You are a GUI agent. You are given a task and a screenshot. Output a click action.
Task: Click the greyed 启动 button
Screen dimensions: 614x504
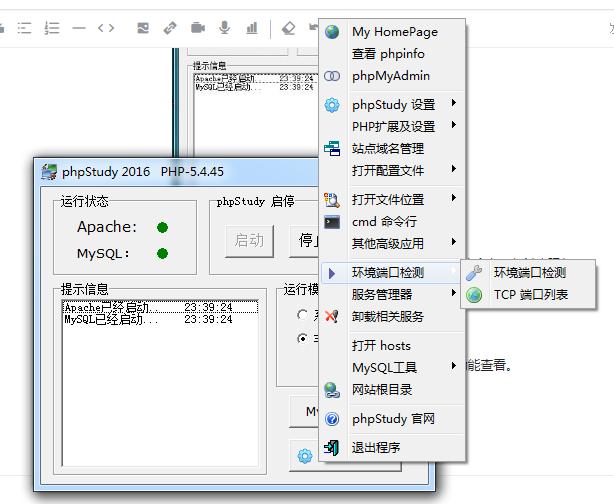[249, 241]
